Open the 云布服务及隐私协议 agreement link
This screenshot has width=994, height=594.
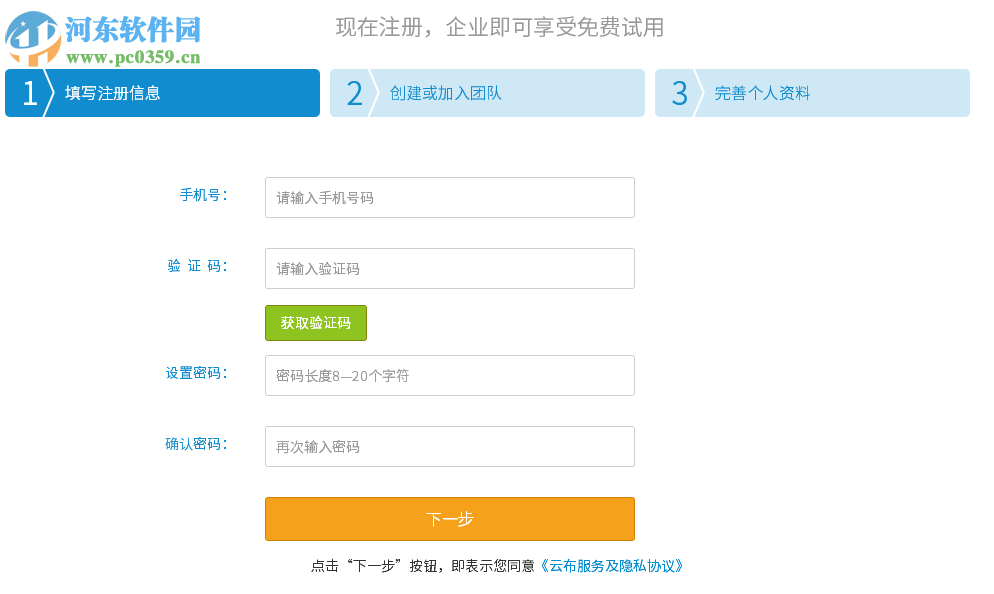pyautogui.click(x=611, y=566)
